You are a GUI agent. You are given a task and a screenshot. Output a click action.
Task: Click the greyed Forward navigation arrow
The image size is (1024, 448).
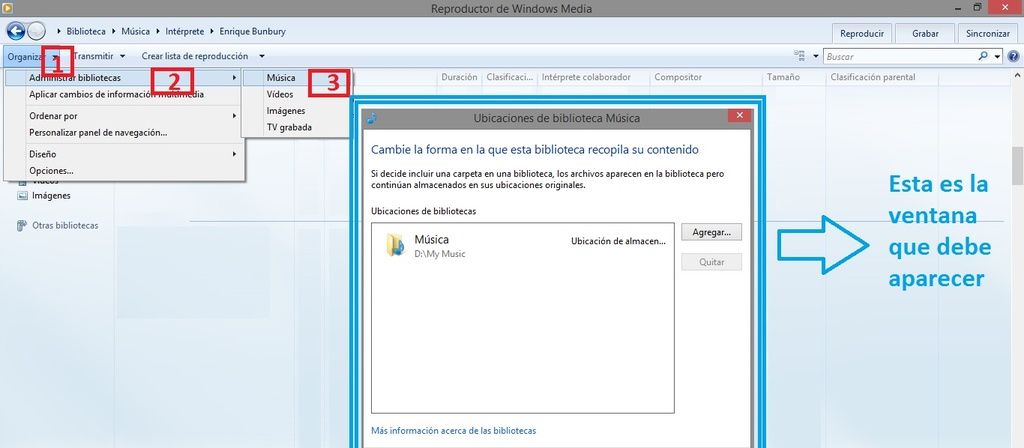(x=37, y=32)
